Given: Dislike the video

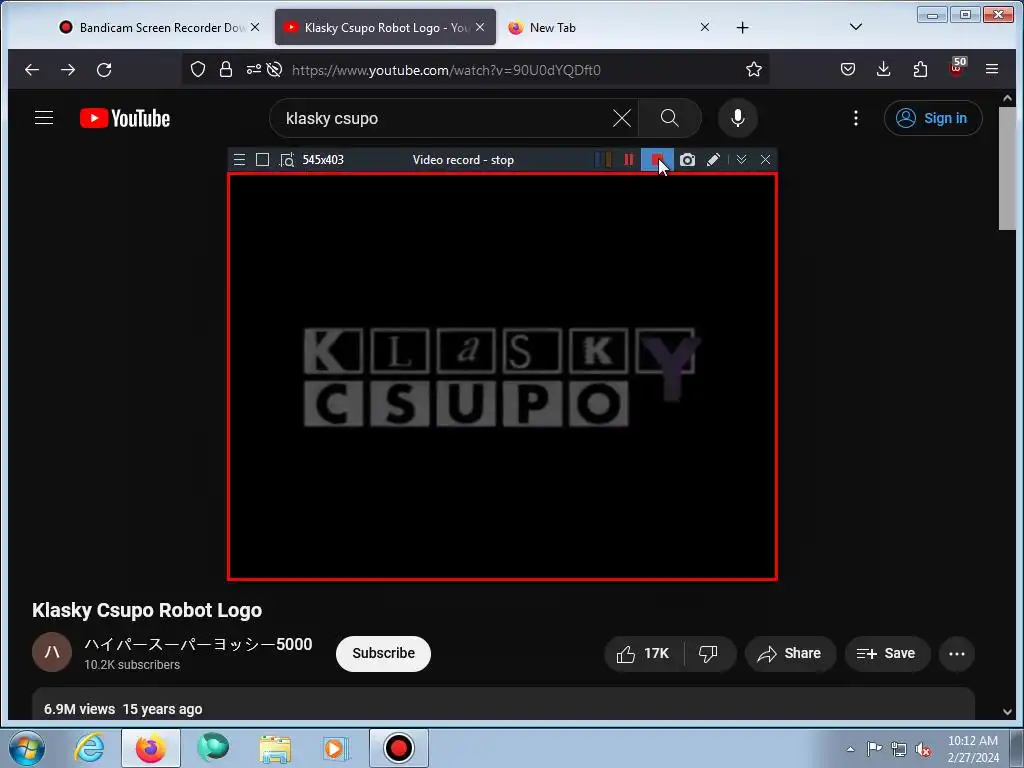Looking at the screenshot, I should pos(709,654).
